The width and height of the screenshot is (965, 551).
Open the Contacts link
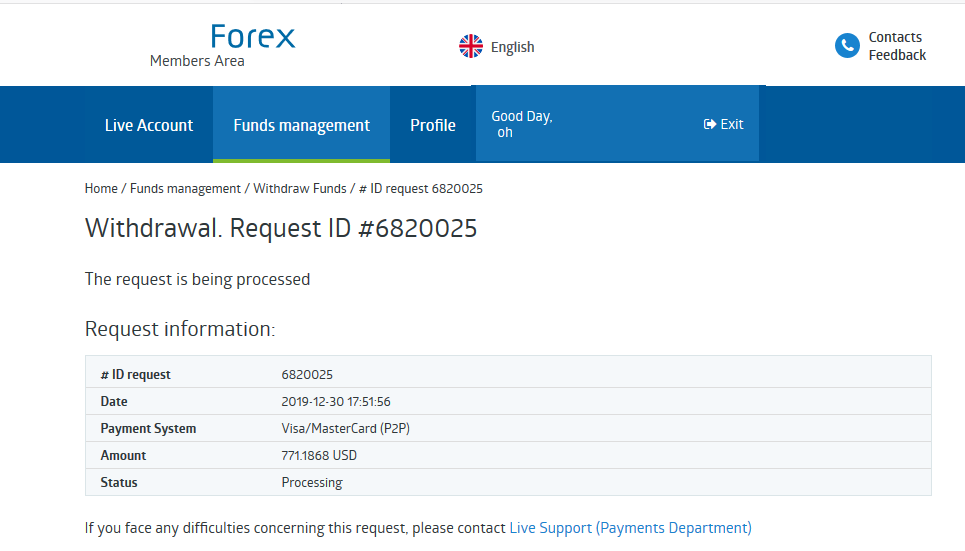[x=895, y=37]
